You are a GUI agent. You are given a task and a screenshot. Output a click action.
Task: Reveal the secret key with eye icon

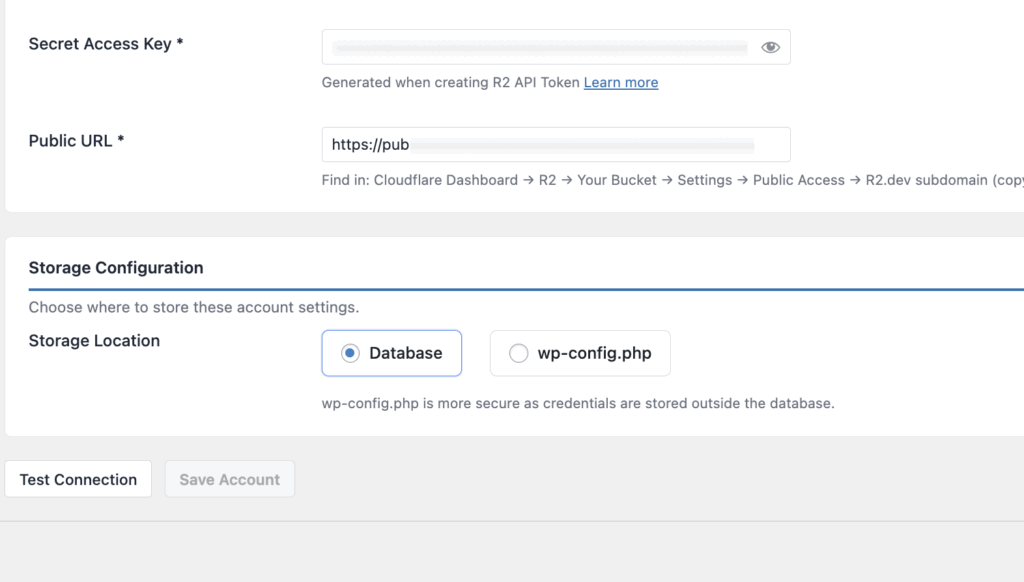click(770, 47)
